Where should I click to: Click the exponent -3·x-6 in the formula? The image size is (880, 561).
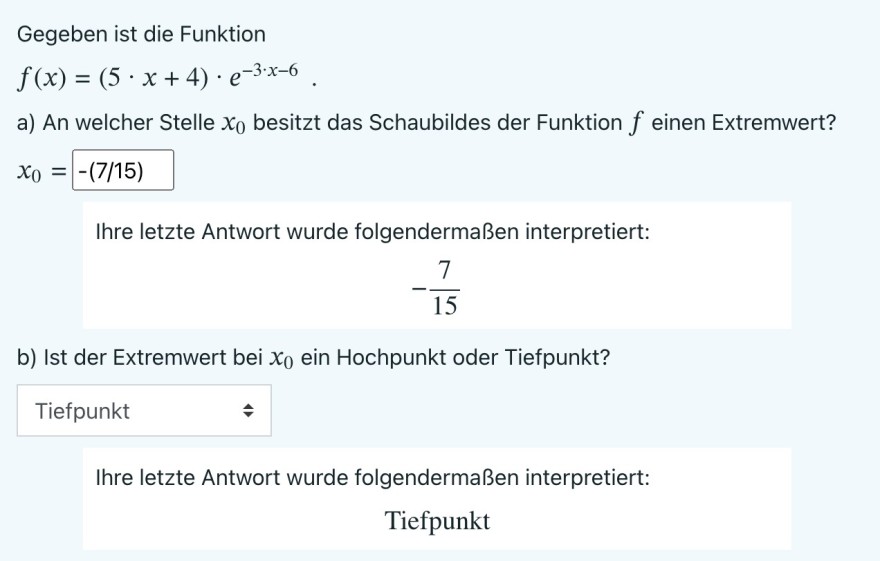coord(267,71)
